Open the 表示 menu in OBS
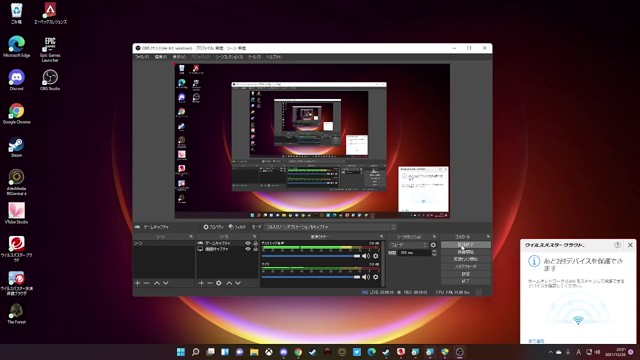The height and width of the screenshot is (360, 640). coord(179,57)
